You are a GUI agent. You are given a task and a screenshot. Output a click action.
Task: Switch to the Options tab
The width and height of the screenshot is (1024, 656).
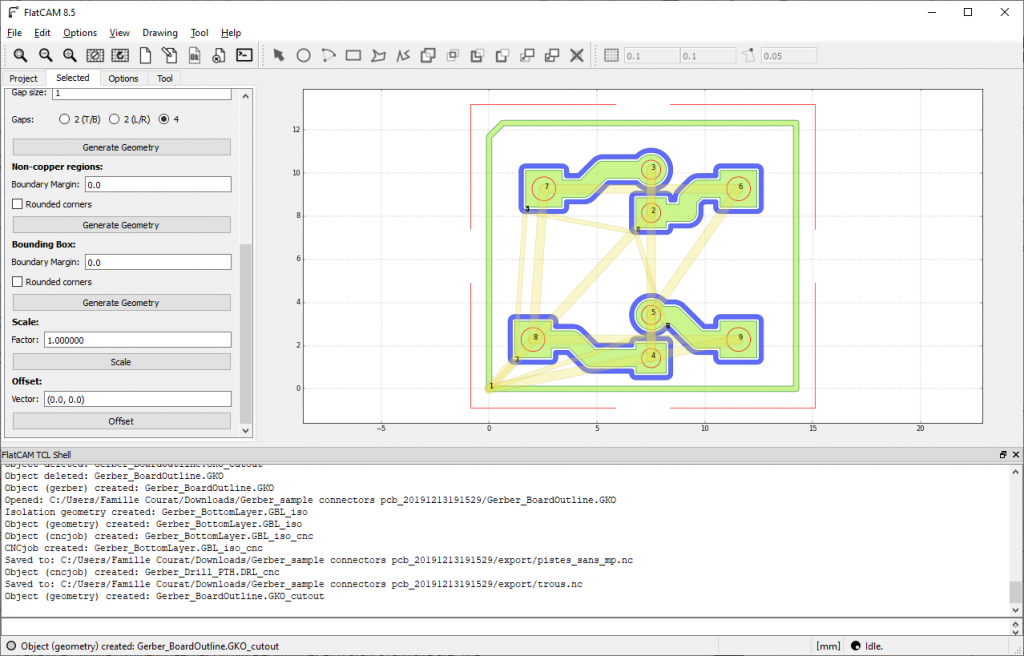(x=123, y=78)
